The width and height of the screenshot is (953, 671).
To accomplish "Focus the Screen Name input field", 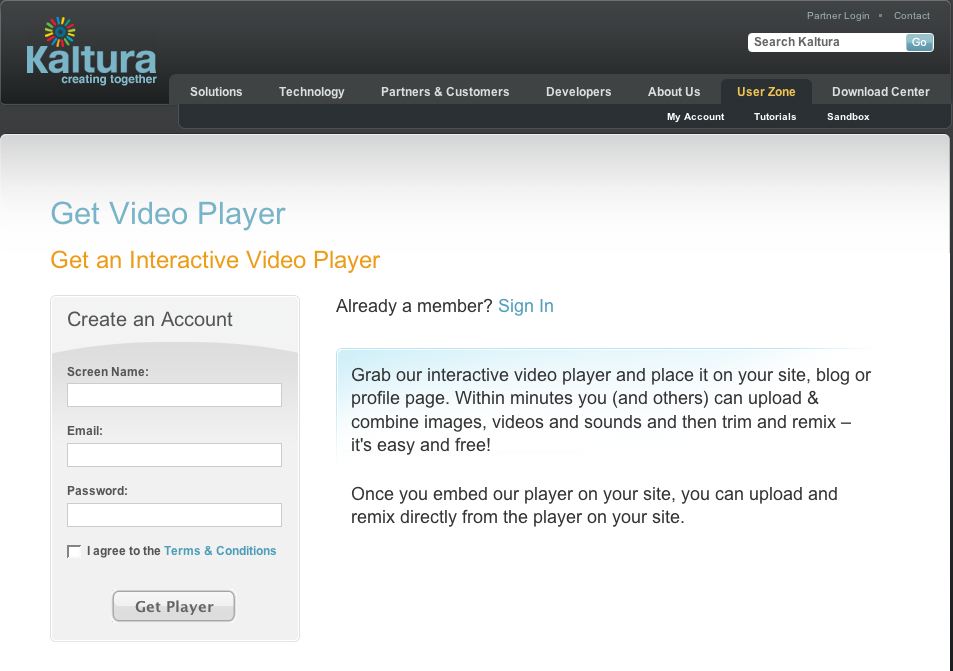I will [x=174, y=395].
